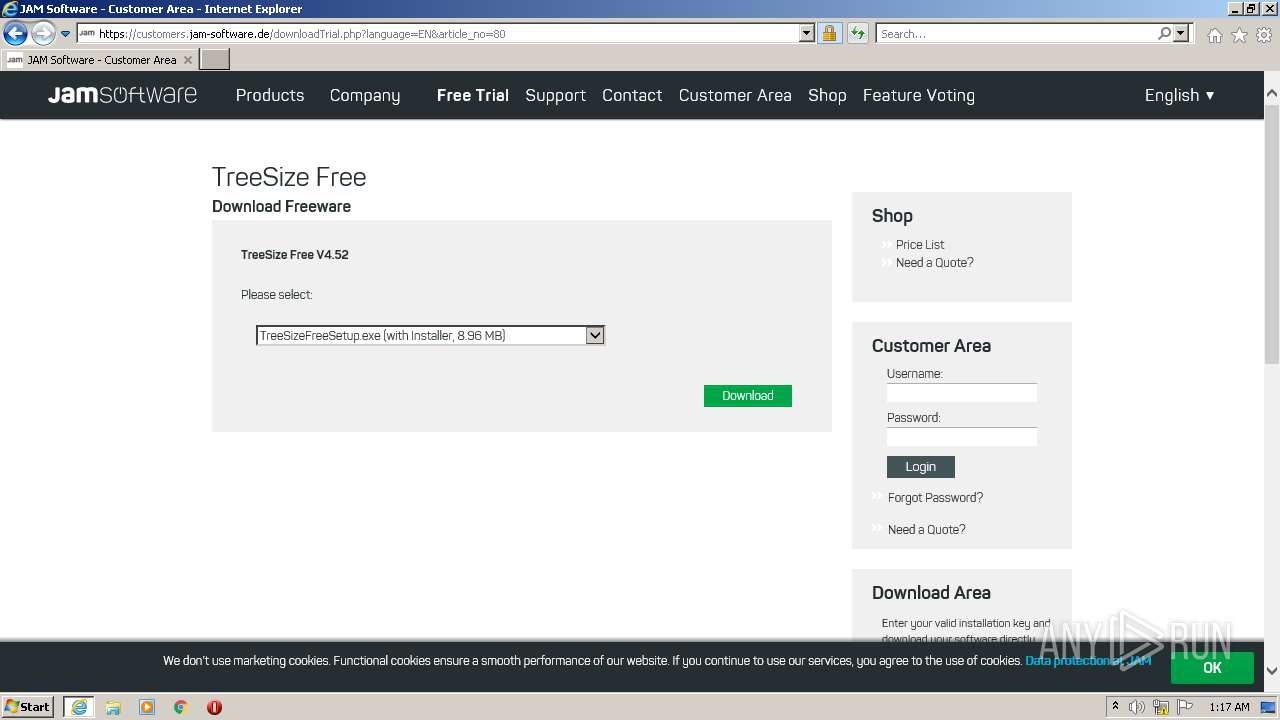Open the Price List link
1280x720 pixels.
click(x=920, y=244)
